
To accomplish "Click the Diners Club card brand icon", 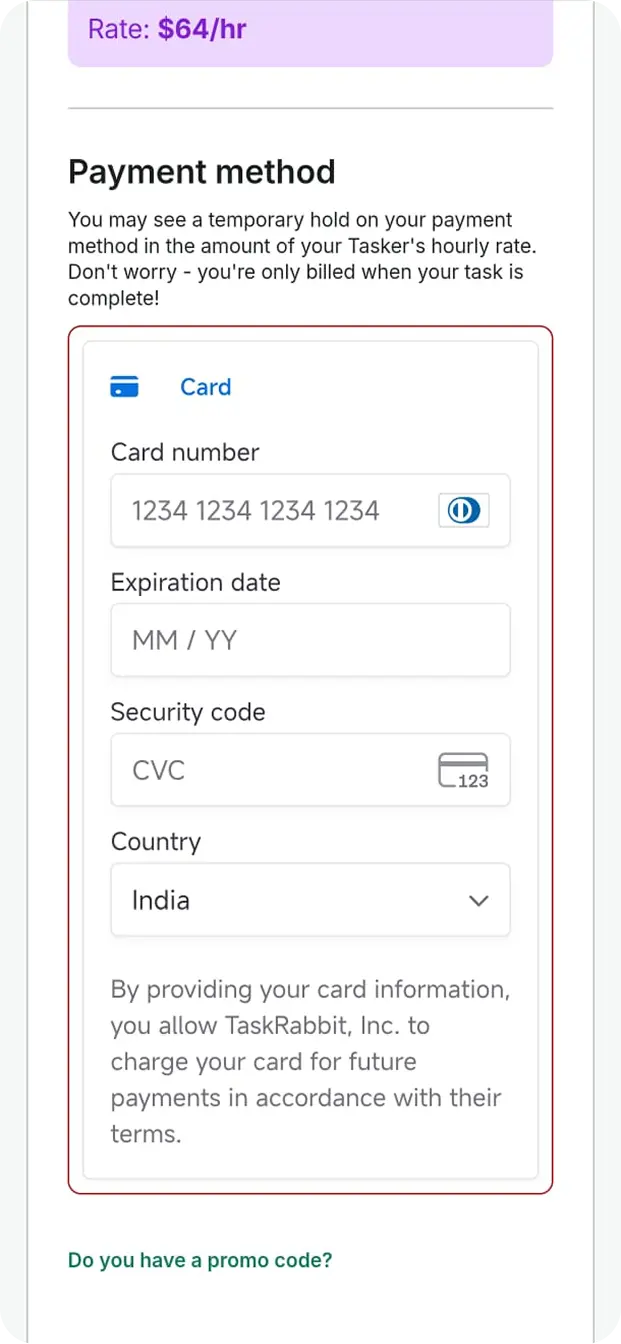I will click(463, 511).
